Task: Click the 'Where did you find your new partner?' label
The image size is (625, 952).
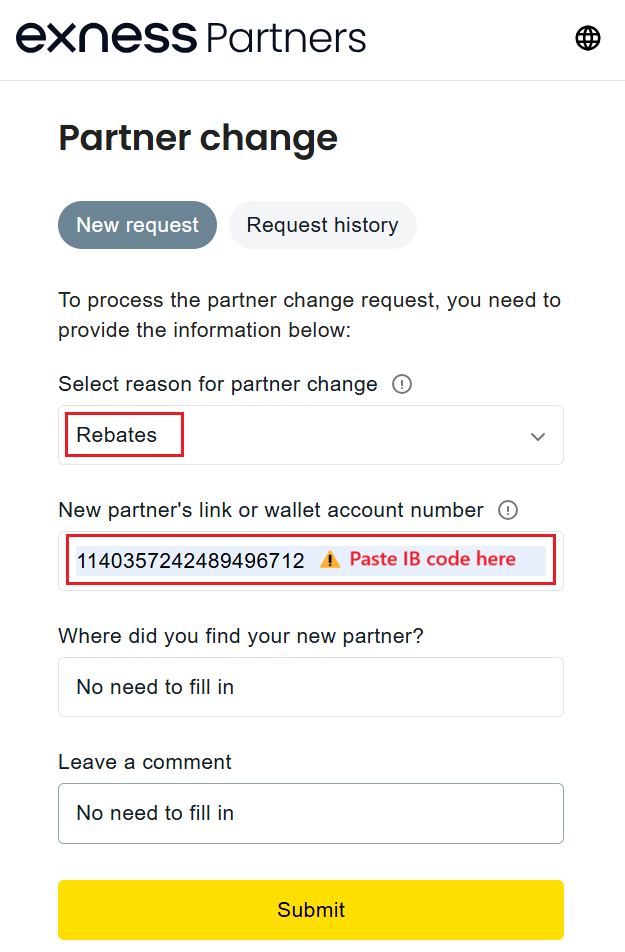Action: pos(241,636)
